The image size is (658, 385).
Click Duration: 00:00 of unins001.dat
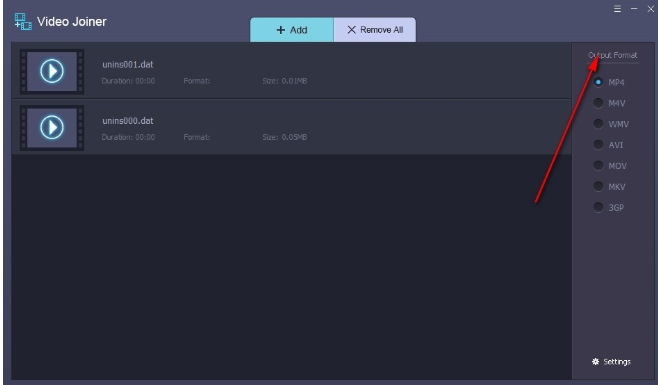[x=128, y=81]
